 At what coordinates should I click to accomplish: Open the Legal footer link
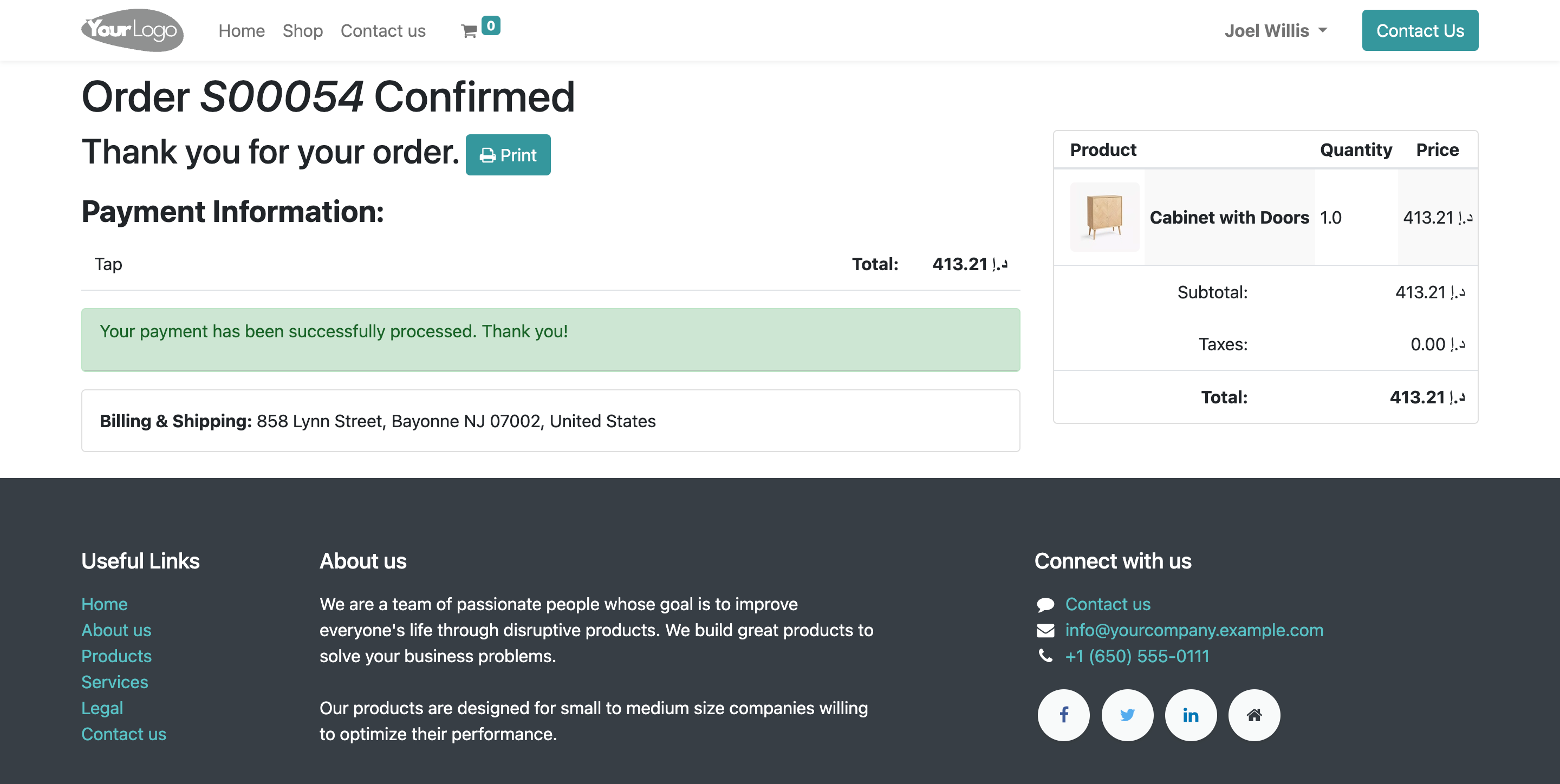[102, 708]
